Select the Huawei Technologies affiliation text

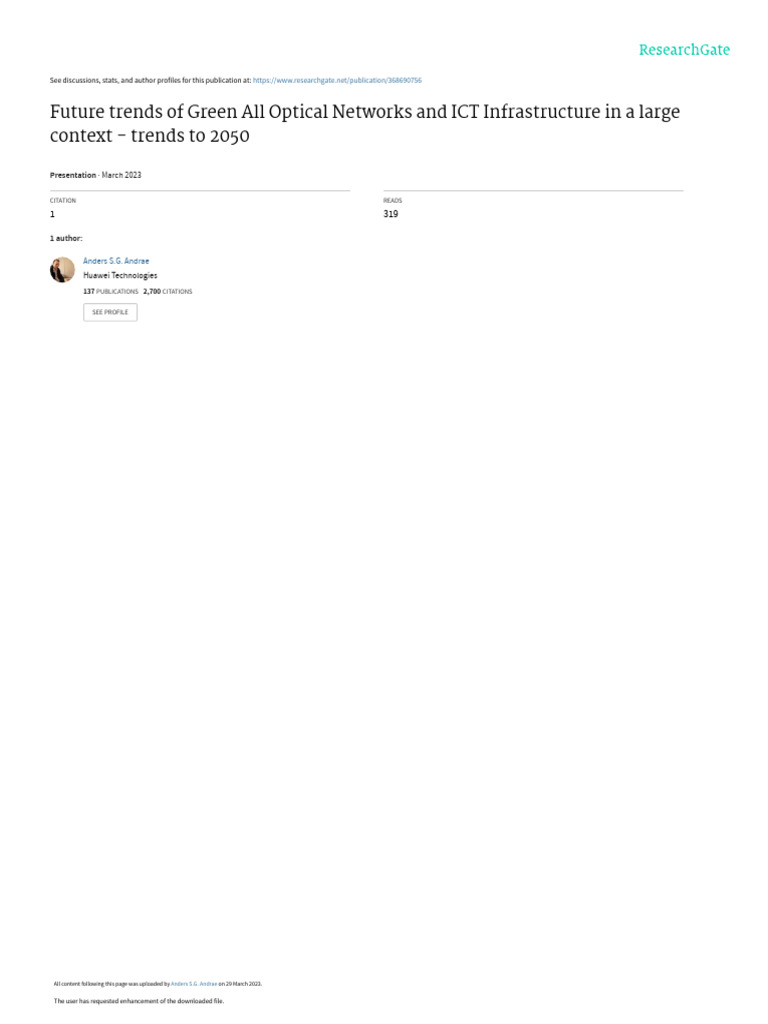[120, 276]
